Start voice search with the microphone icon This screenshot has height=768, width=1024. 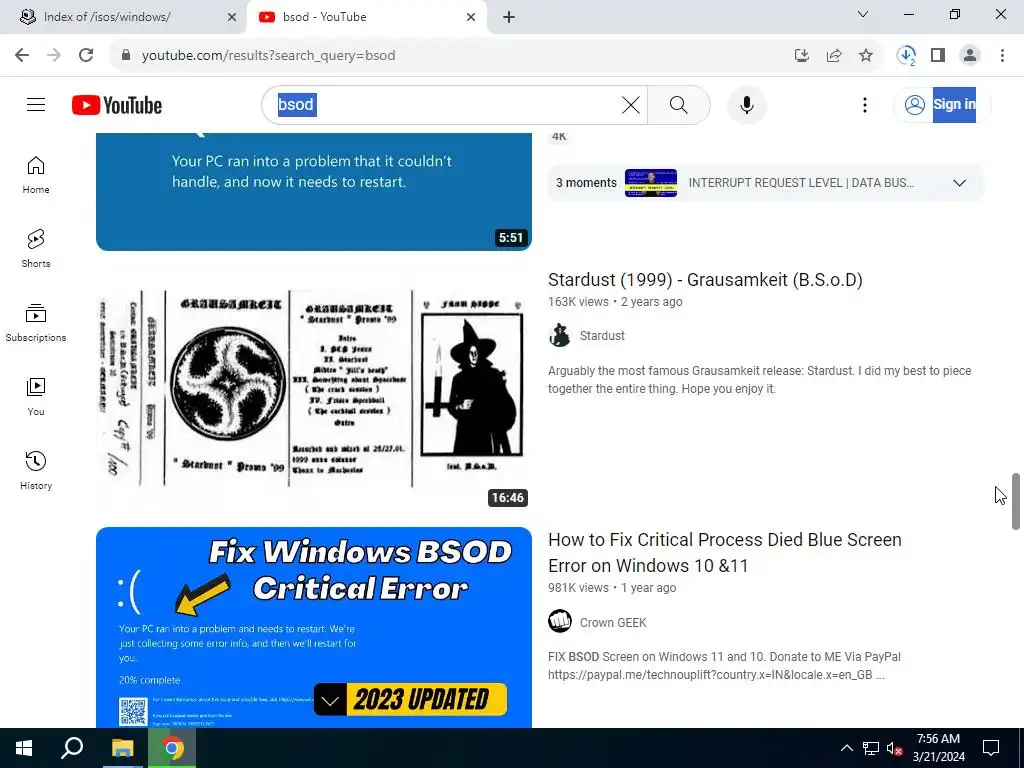pos(746,104)
